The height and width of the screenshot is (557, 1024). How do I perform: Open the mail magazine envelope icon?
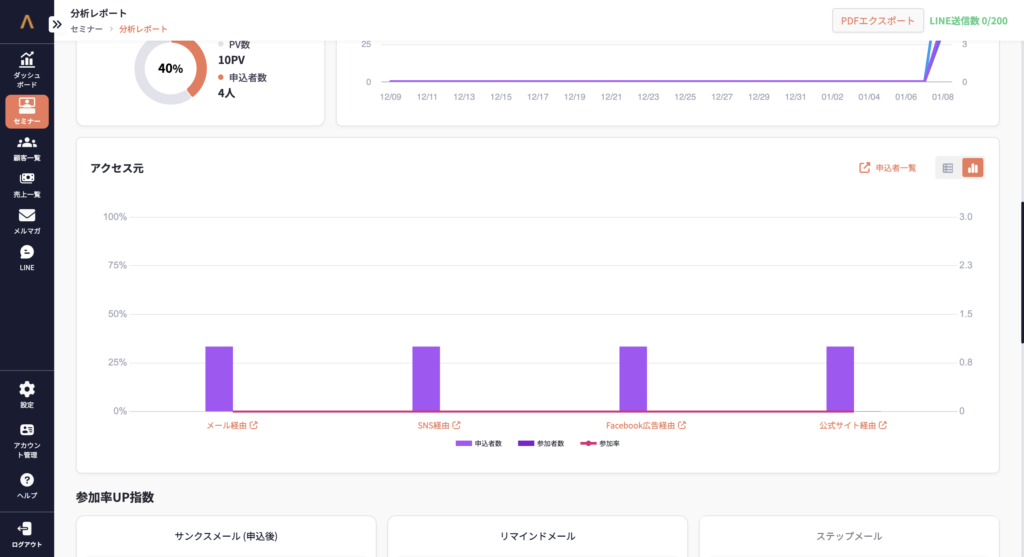tap(27, 215)
